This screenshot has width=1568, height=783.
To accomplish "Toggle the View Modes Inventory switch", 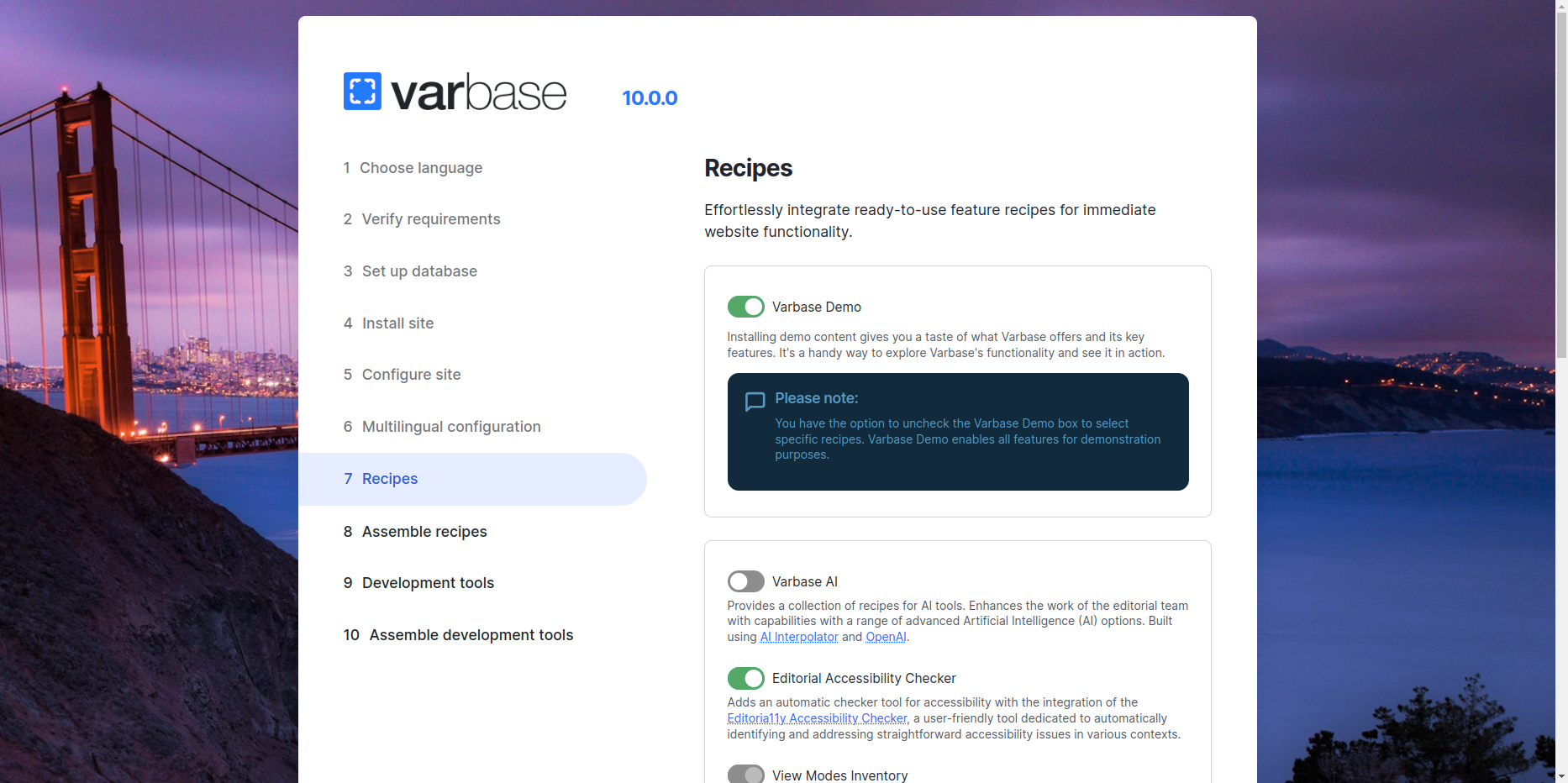I will 745,774.
